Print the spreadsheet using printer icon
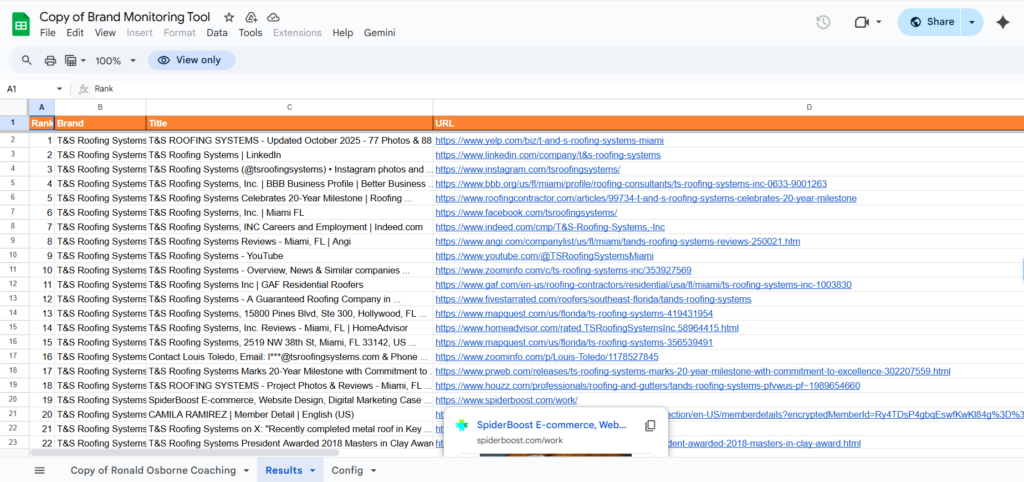This screenshot has height=482, width=1024. click(50, 60)
